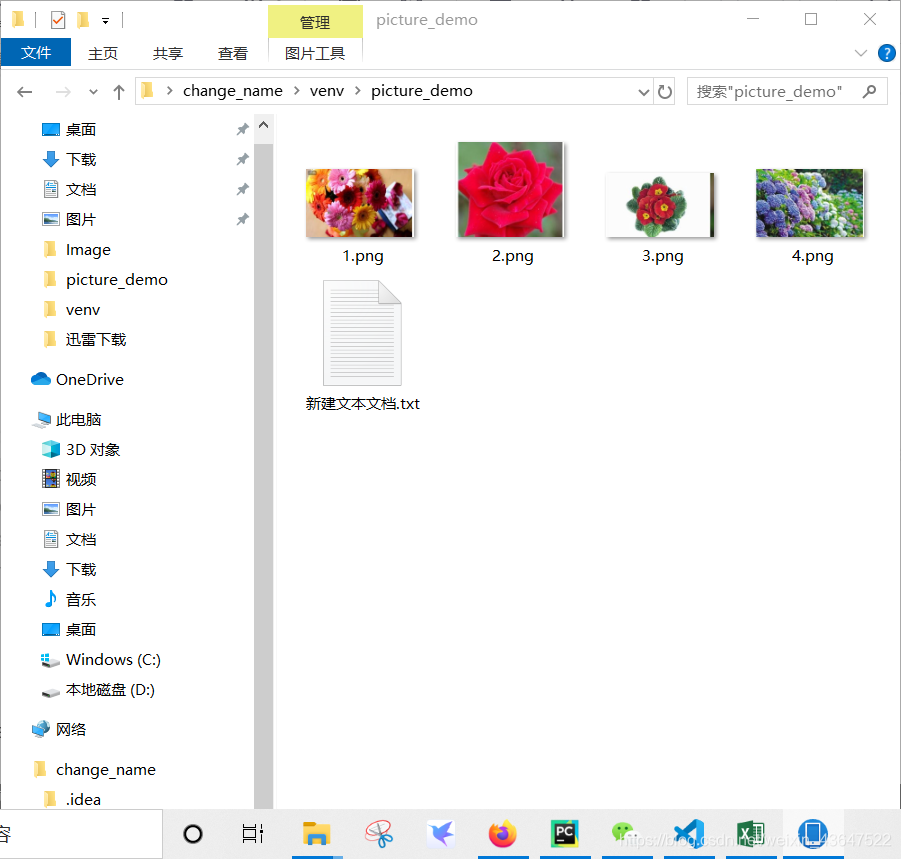Select the 管理 contextual tab
This screenshot has height=859, width=901.
[315, 22]
